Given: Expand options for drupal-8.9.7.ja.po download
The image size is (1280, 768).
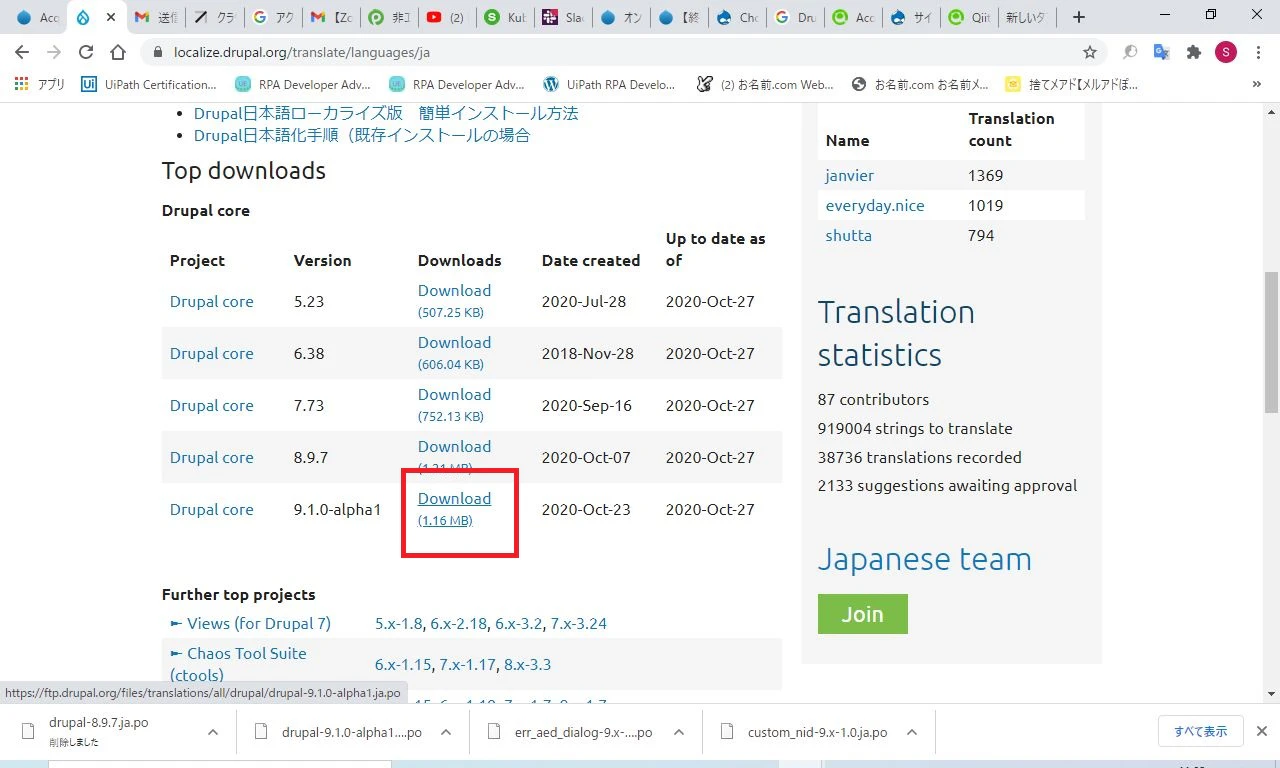Looking at the screenshot, I should pos(213,732).
